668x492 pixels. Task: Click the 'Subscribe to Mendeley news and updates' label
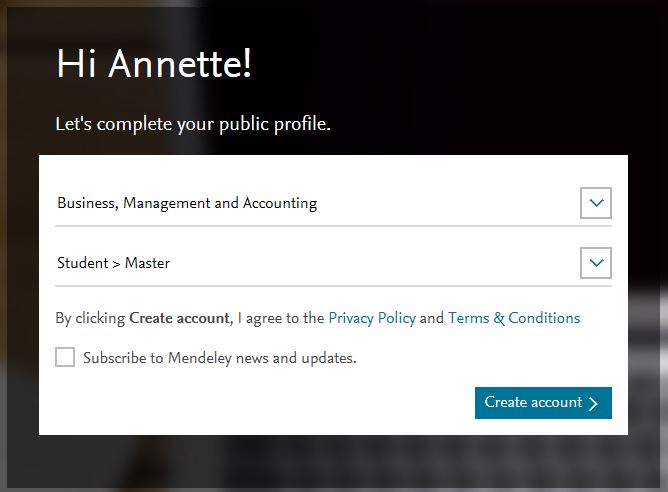pos(220,357)
